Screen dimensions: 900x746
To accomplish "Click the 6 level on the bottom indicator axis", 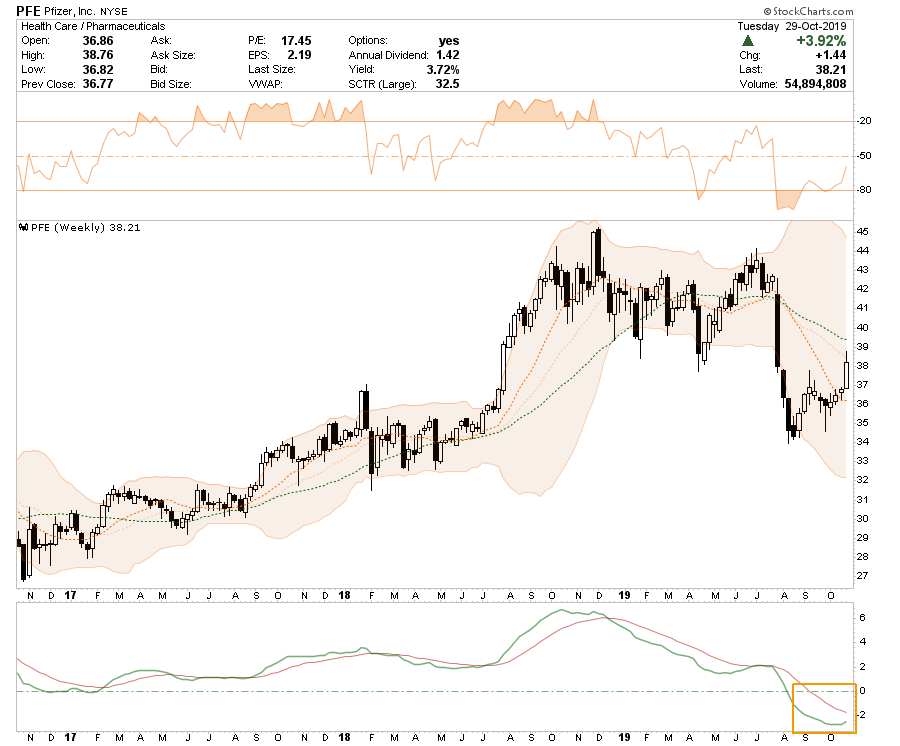I will click(862, 617).
